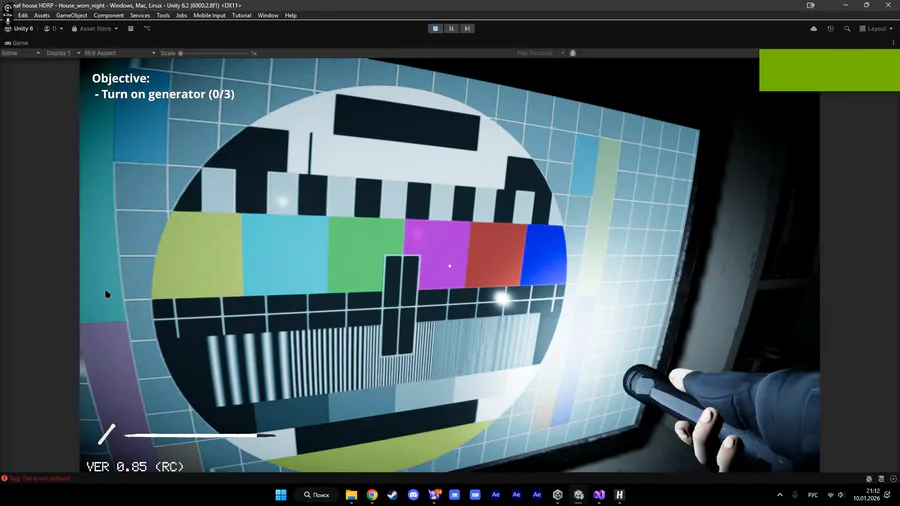This screenshot has height=506, width=900.
Task: Click the version control toolbar icon
Action: [x=147, y=29]
